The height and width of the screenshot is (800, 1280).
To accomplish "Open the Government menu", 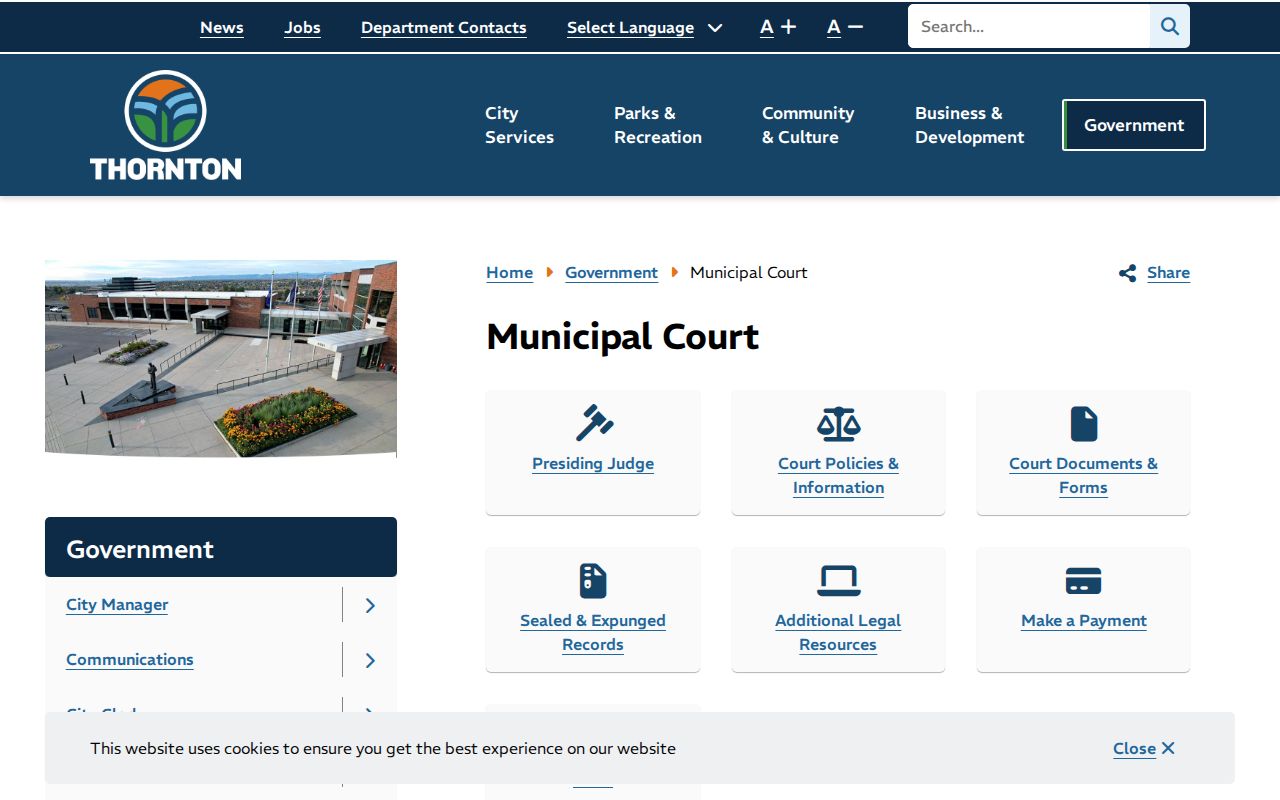I will click(x=1134, y=125).
